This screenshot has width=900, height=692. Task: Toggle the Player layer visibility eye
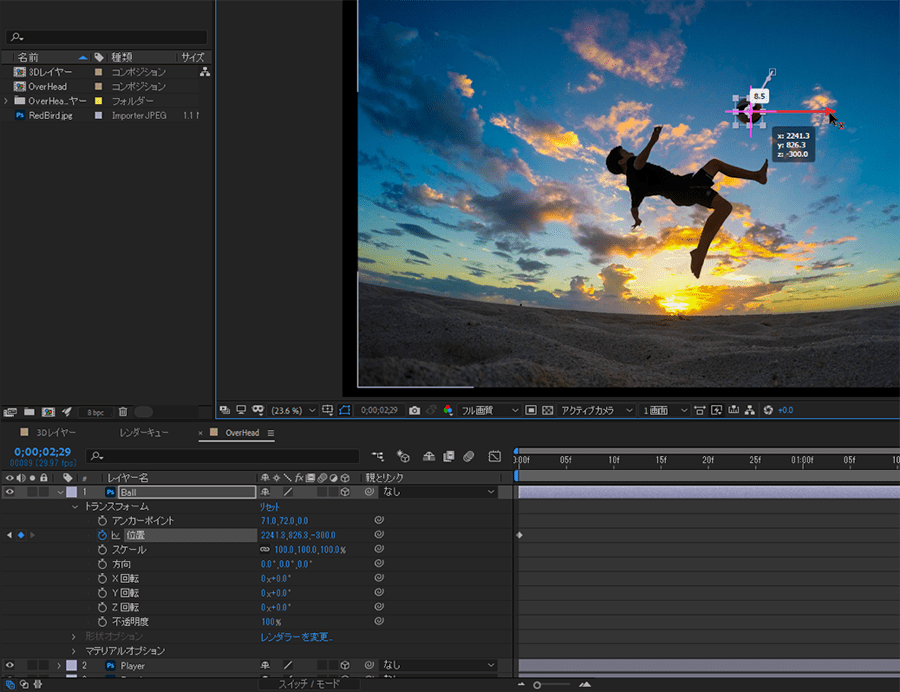10,665
